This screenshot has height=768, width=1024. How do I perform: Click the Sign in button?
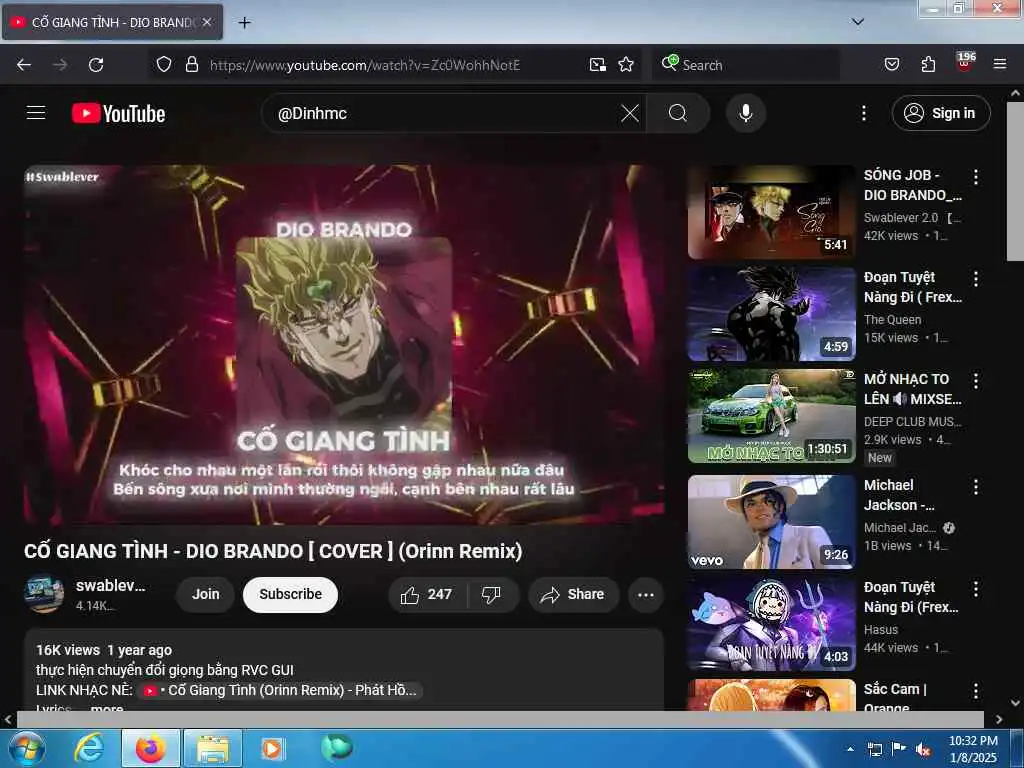pyautogui.click(x=941, y=113)
